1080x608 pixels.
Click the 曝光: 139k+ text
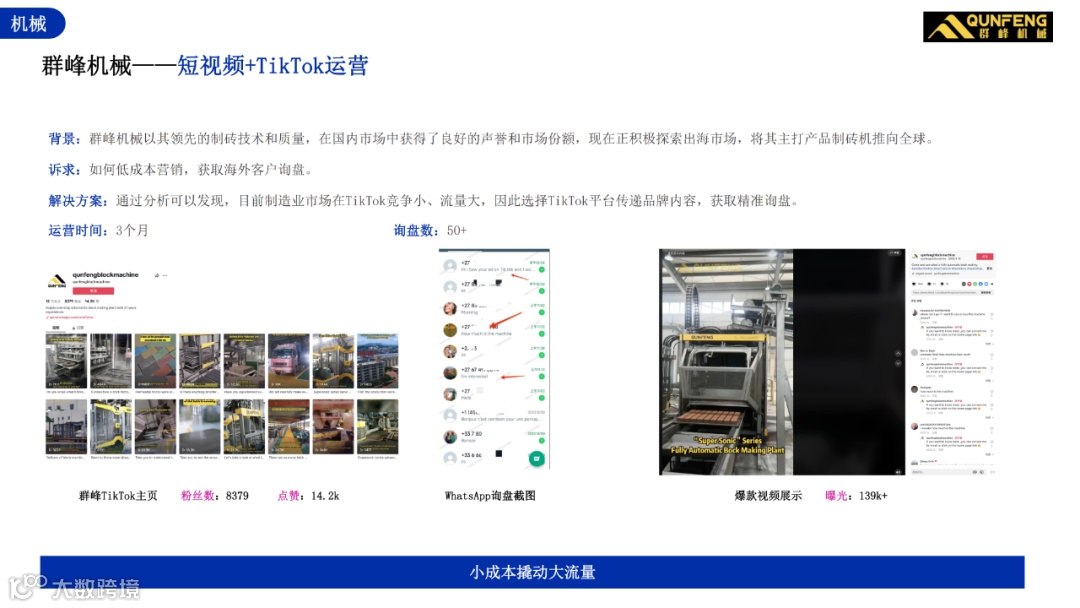[856, 496]
